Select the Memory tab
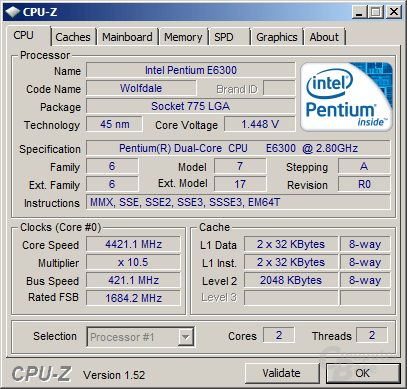The height and width of the screenshot is (389, 407). click(183, 37)
